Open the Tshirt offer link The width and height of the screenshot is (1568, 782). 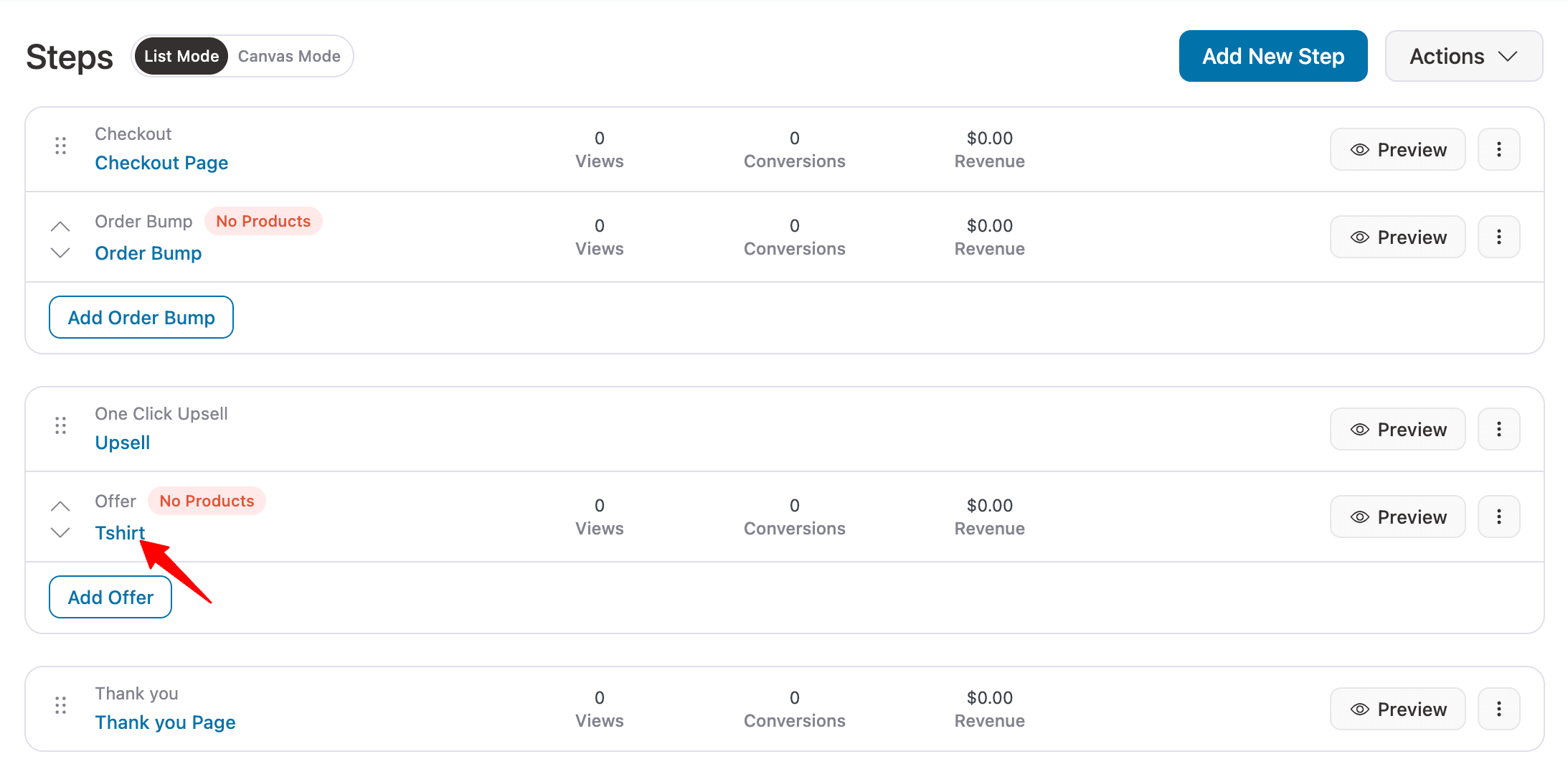[120, 532]
